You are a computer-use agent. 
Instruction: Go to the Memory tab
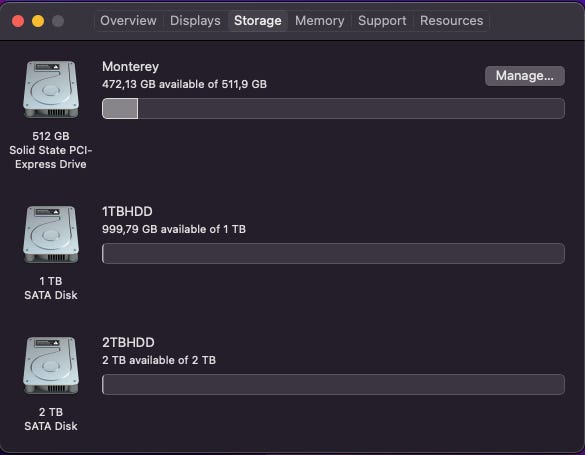[x=320, y=21]
